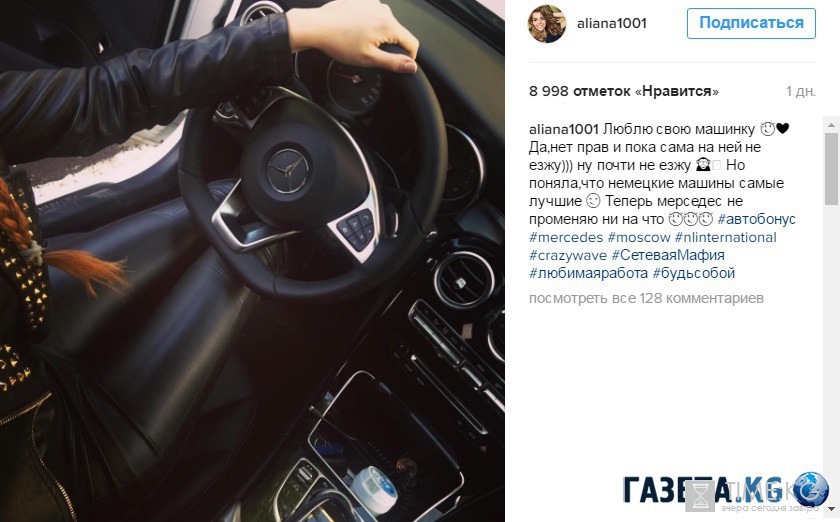Expand посмотреть все 128 комментариев
840x522 pixels.
click(x=646, y=298)
